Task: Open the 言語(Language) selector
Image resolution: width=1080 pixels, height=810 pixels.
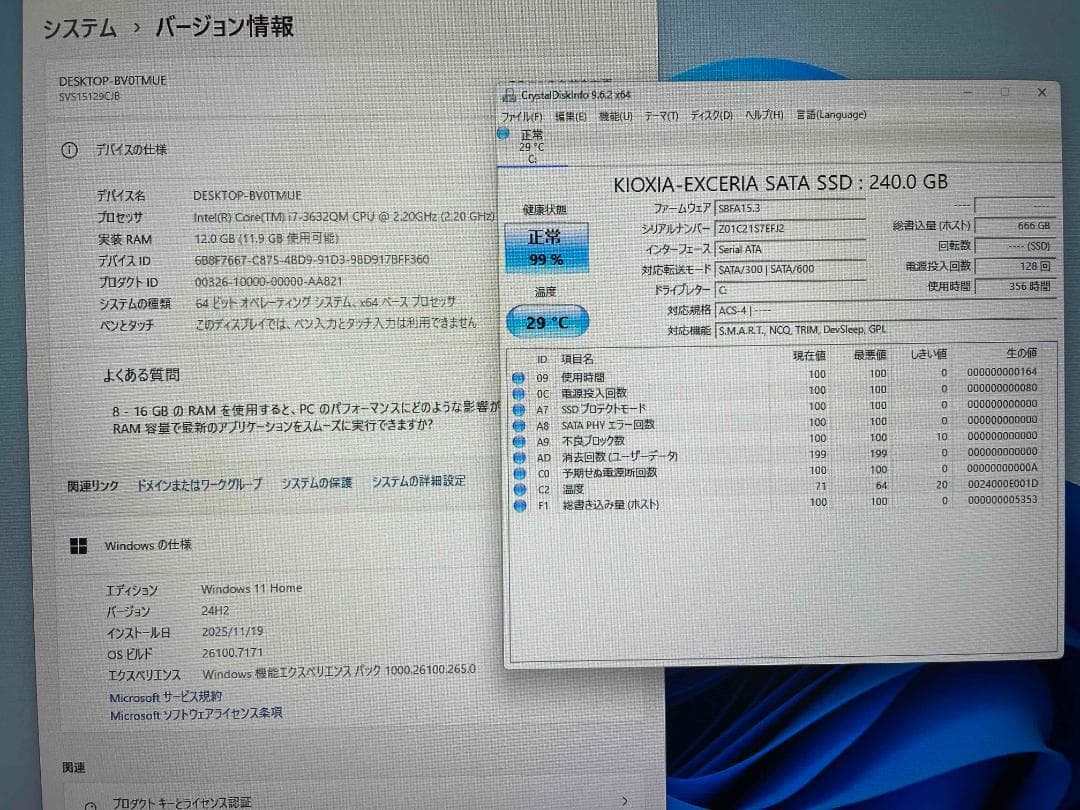Action: [830, 115]
